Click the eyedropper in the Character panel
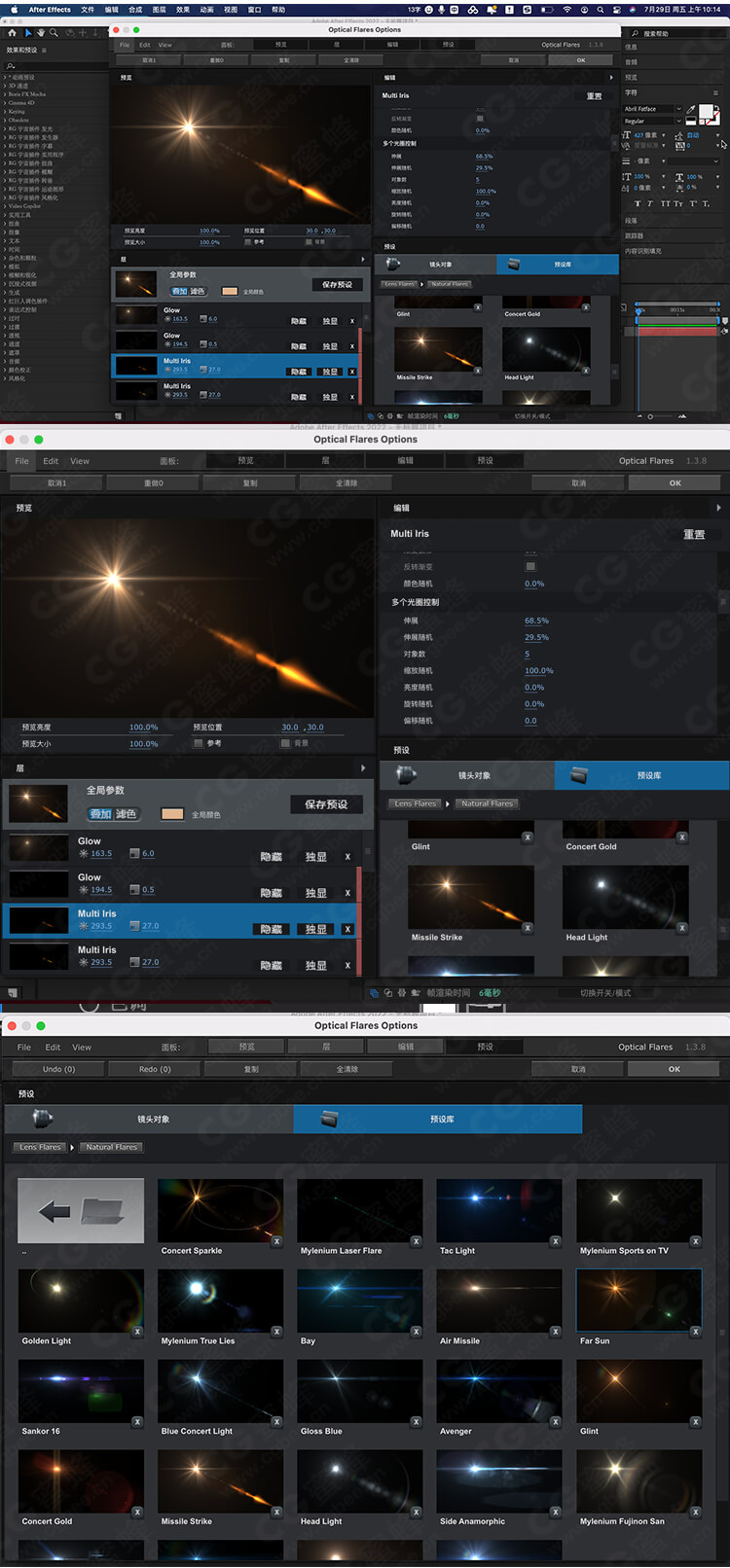Screen dimensions: 730x1568 (x=692, y=109)
